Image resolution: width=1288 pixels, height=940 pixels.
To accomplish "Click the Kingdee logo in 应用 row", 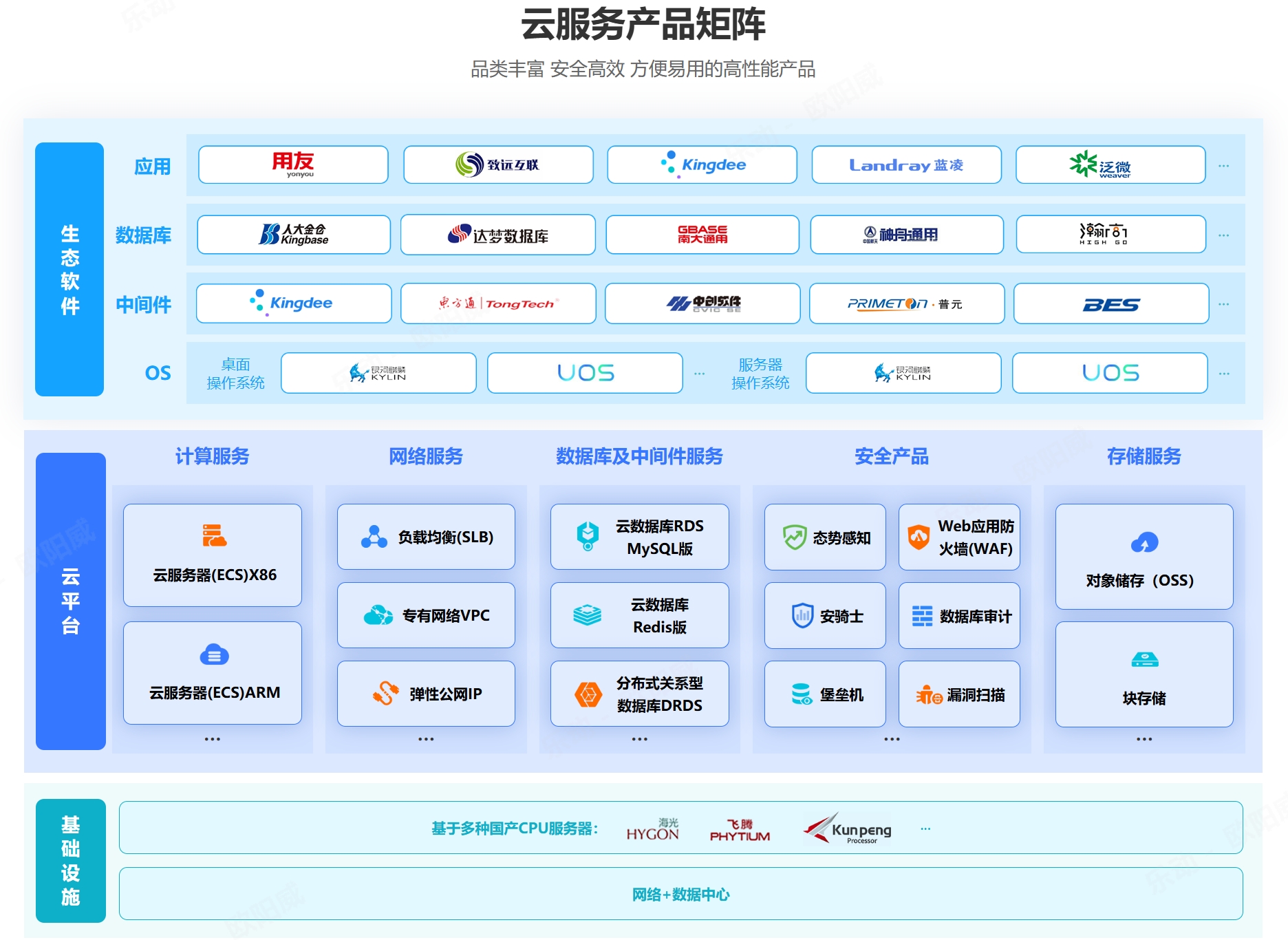I will (x=702, y=164).
